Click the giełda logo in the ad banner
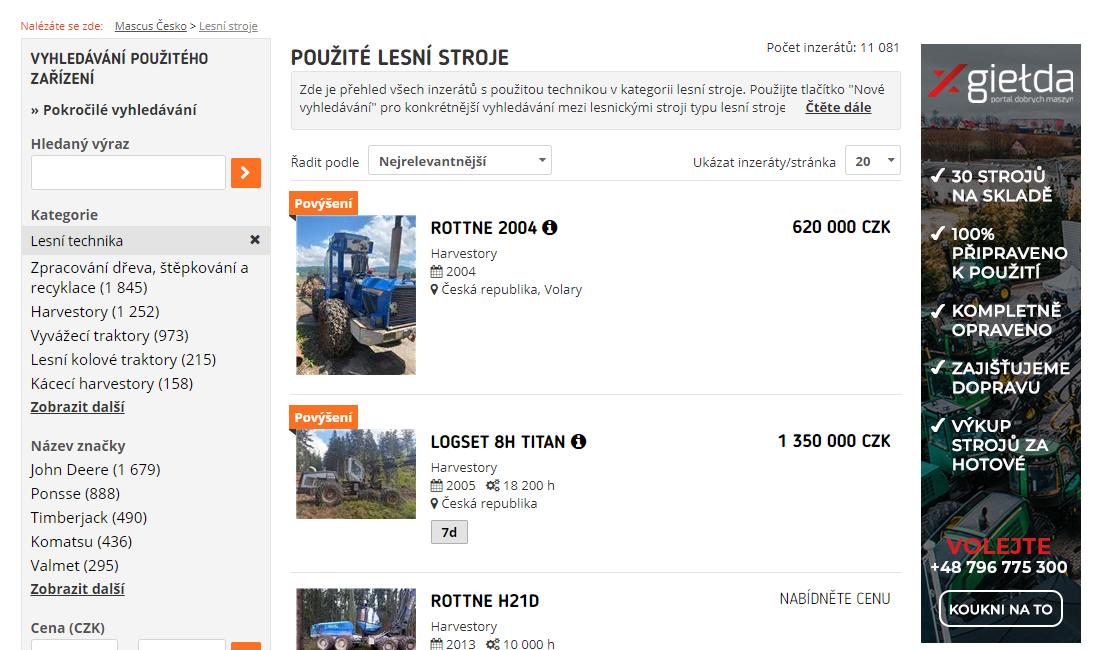1098x650 pixels. point(1001,83)
